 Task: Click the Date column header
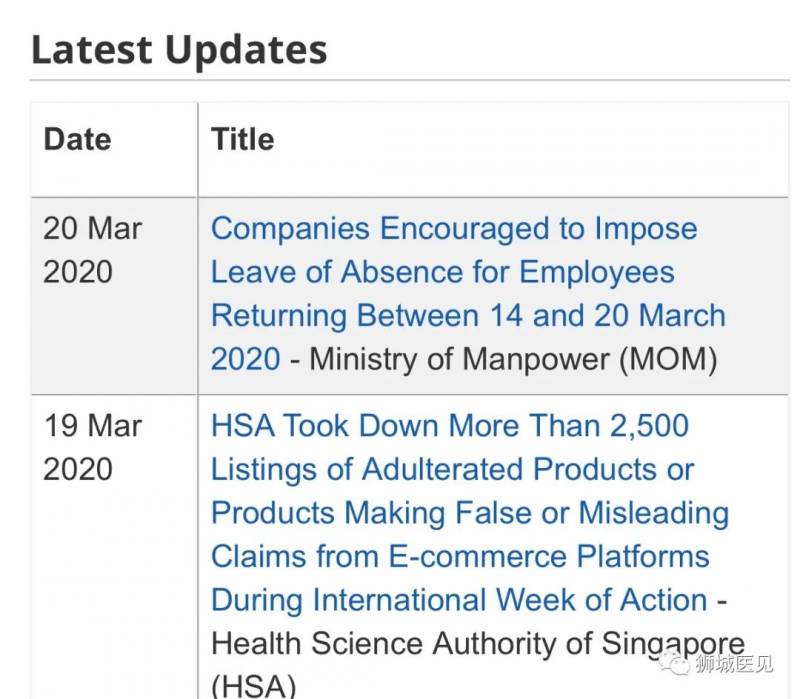coord(78,139)
